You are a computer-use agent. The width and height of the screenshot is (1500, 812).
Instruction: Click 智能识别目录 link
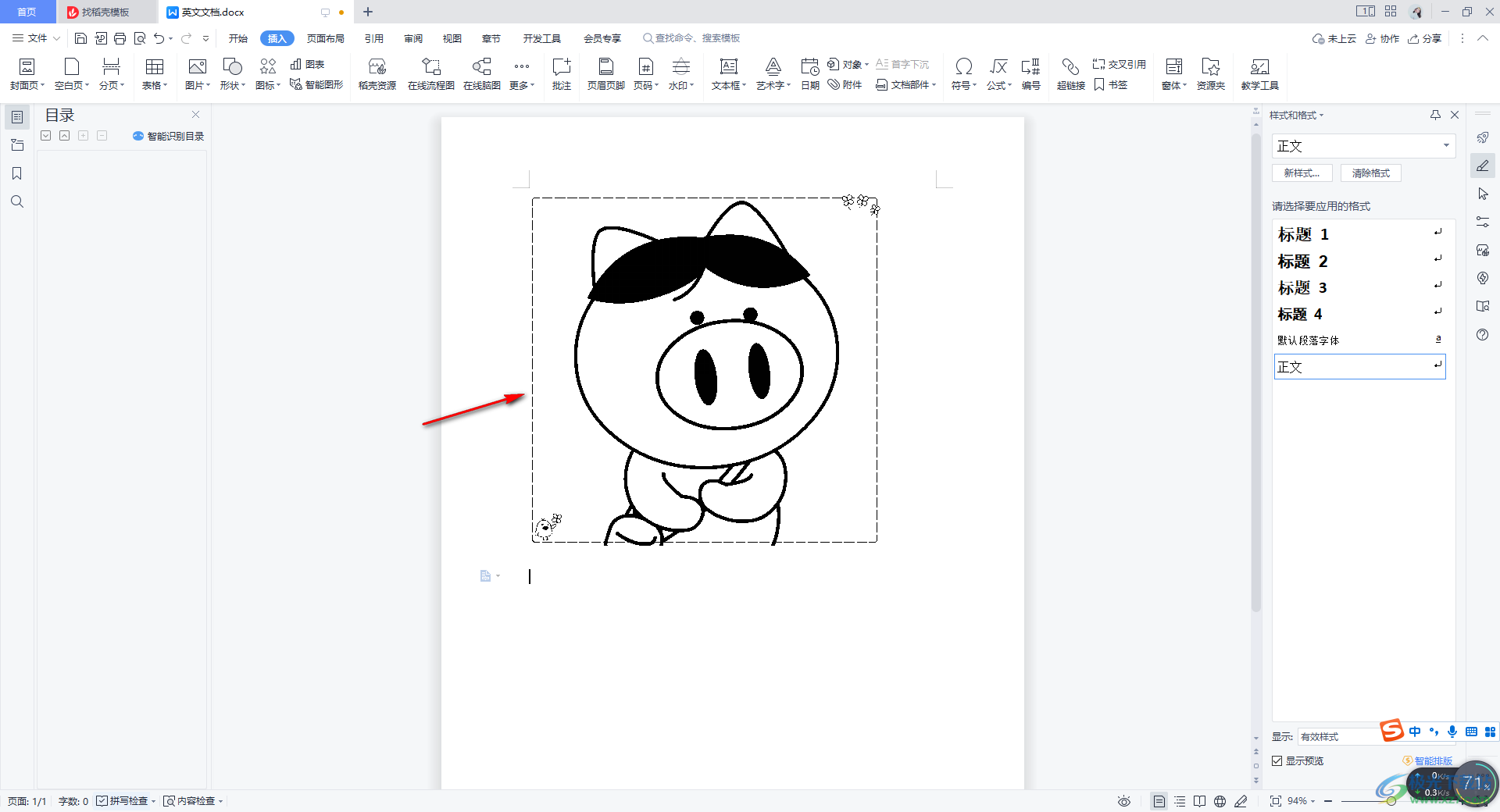click(x=168, y=136)
